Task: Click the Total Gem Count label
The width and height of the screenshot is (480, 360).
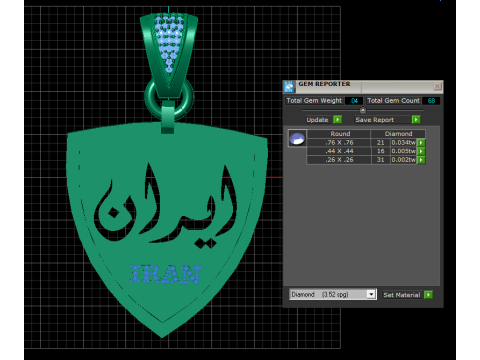Action: (x=393, y=101)
